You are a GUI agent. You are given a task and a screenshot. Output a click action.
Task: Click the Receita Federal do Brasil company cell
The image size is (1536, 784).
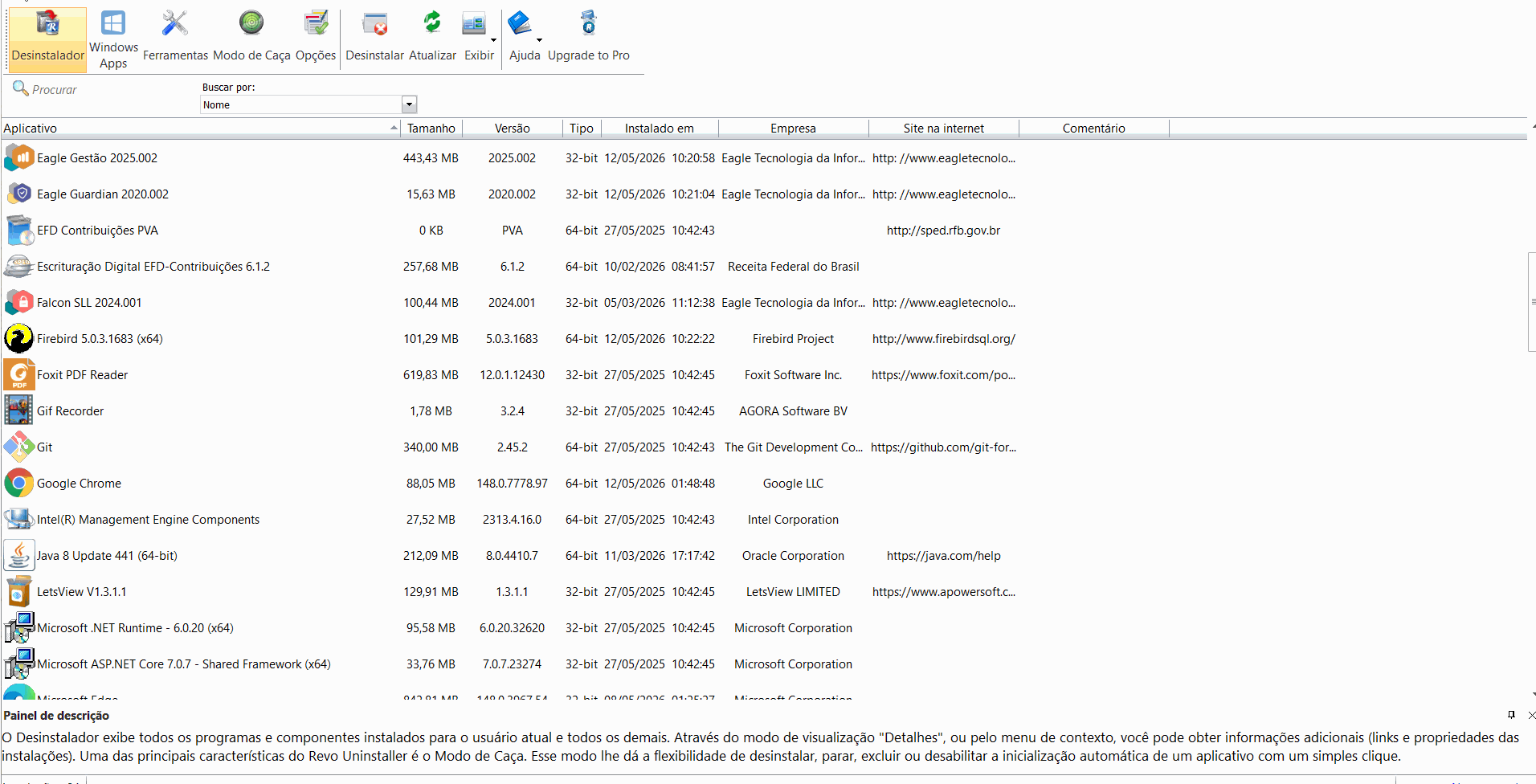pyautogui.click(x=794, y=267)
